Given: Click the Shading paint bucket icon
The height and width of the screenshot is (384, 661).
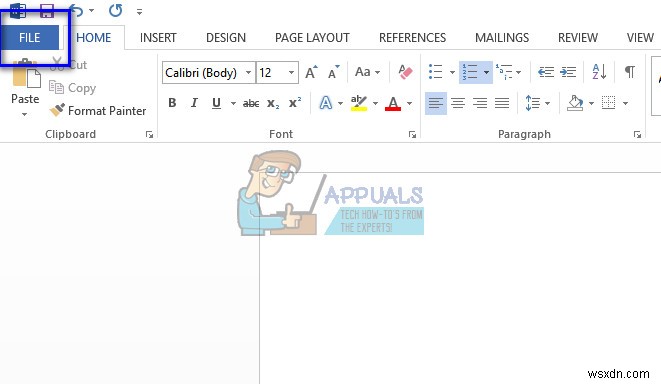Looking at the screenshot, I should [575, 103].
